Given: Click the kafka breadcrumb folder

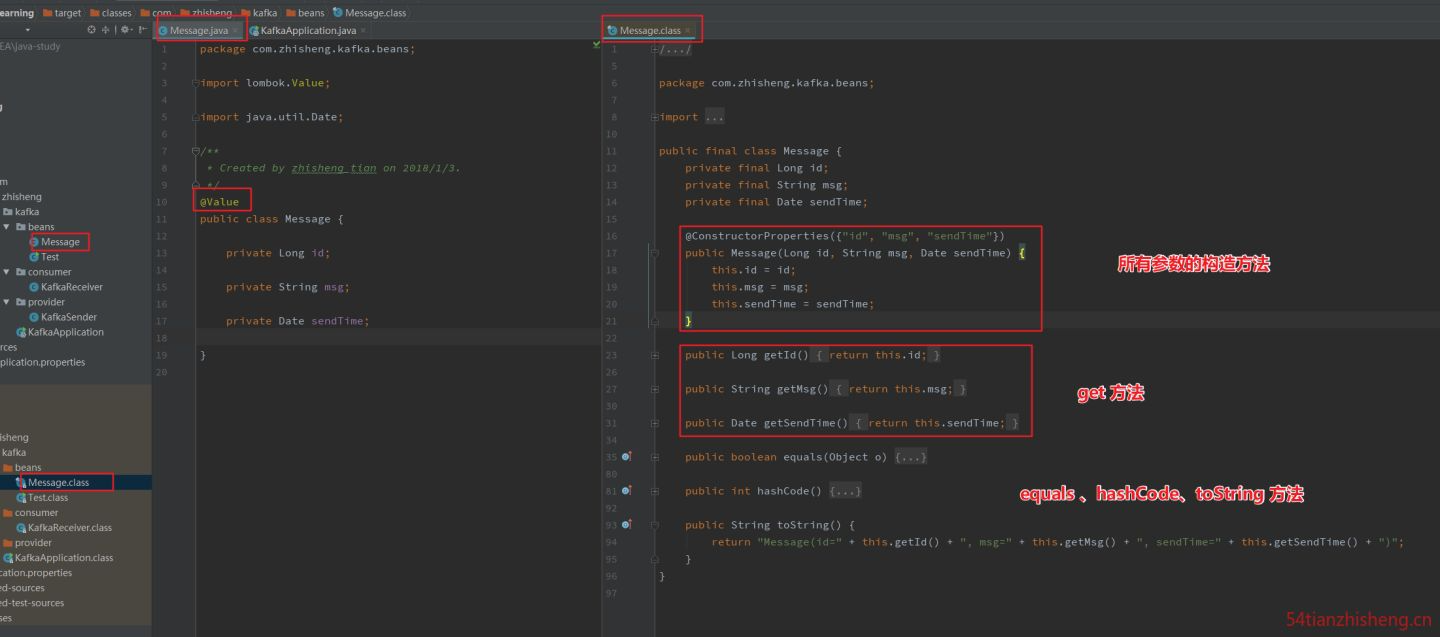Looking at the screenshot, I should pyautogui.click(x=258, y=13).
